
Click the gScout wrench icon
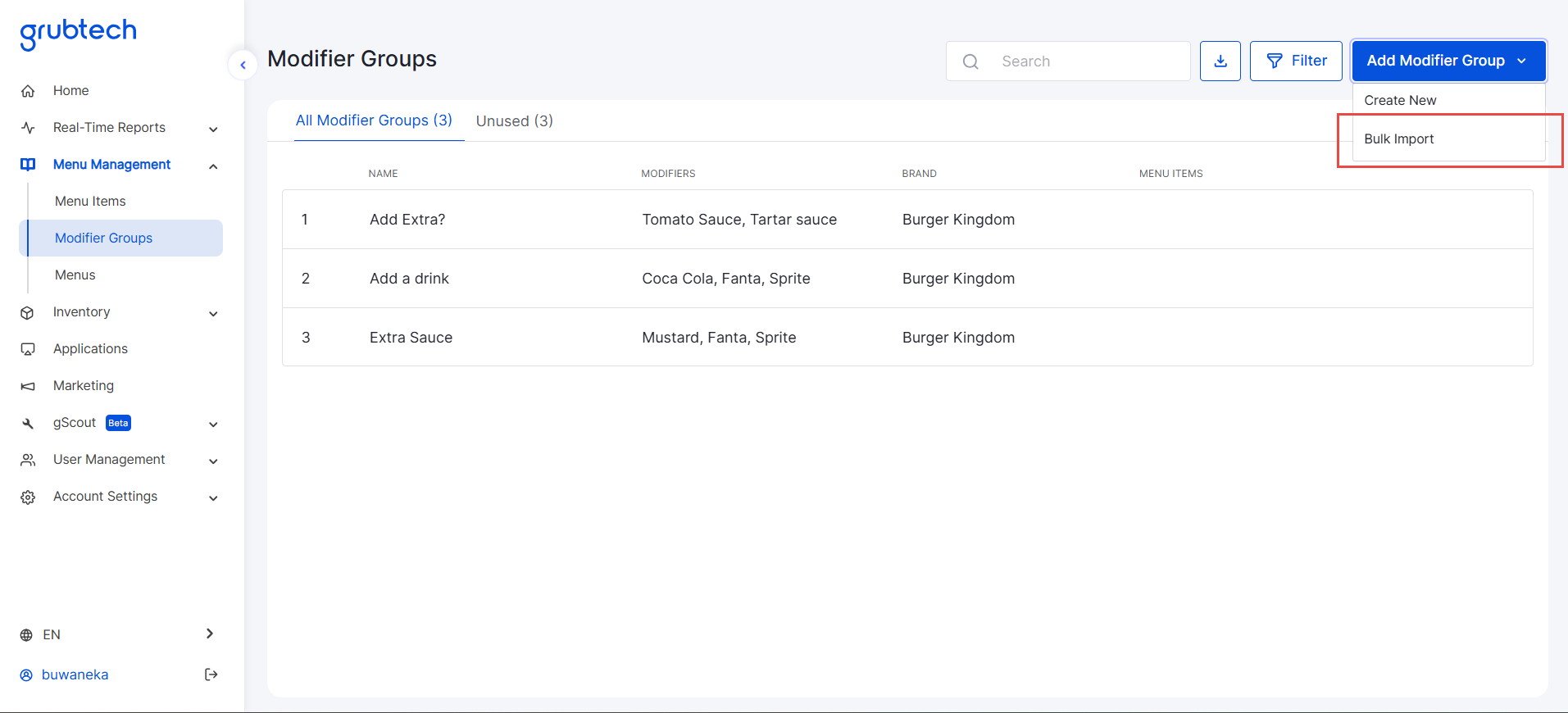[x=28, y=423]
